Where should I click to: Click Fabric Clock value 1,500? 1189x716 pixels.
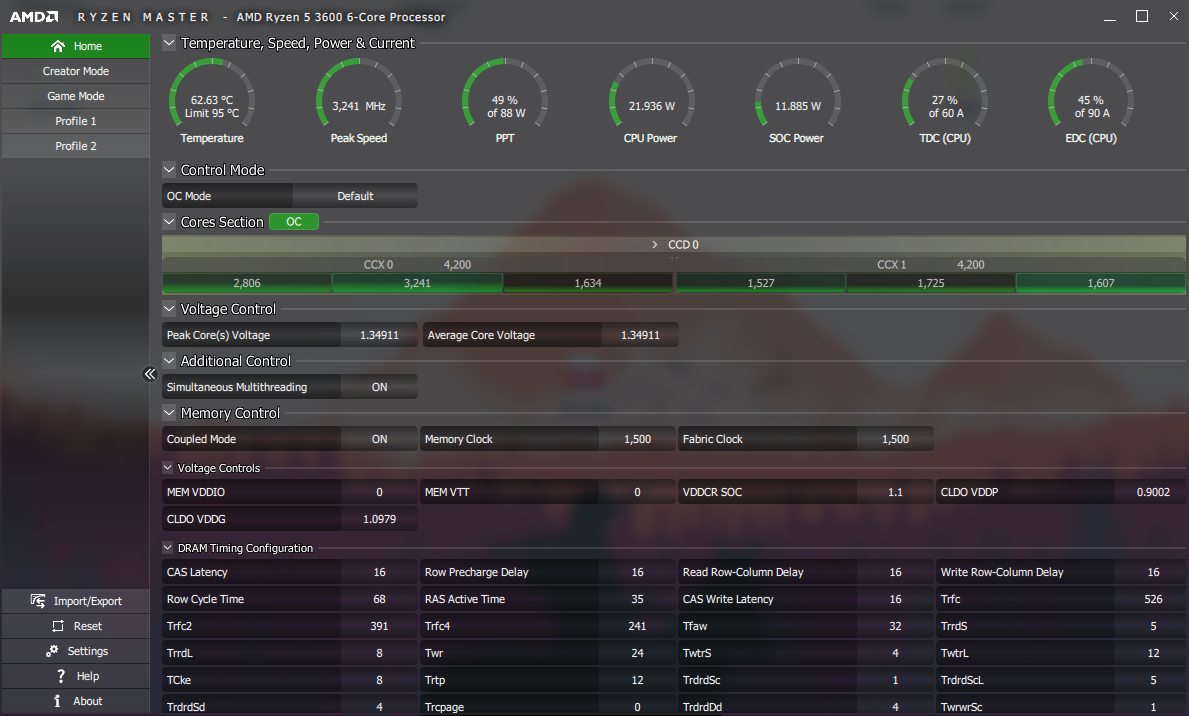[895, 439]
